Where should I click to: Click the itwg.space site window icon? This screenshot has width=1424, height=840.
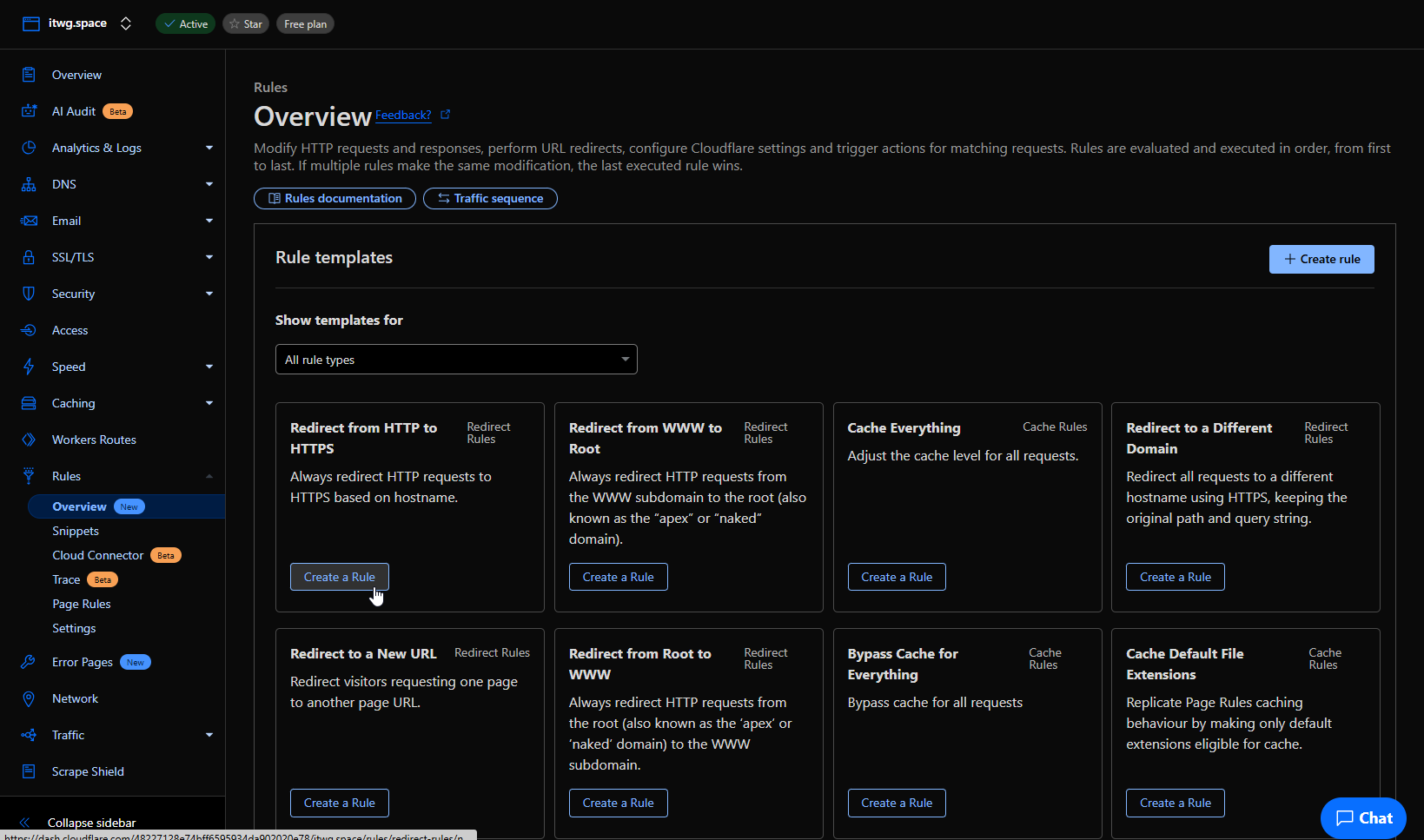coord(31,23)
